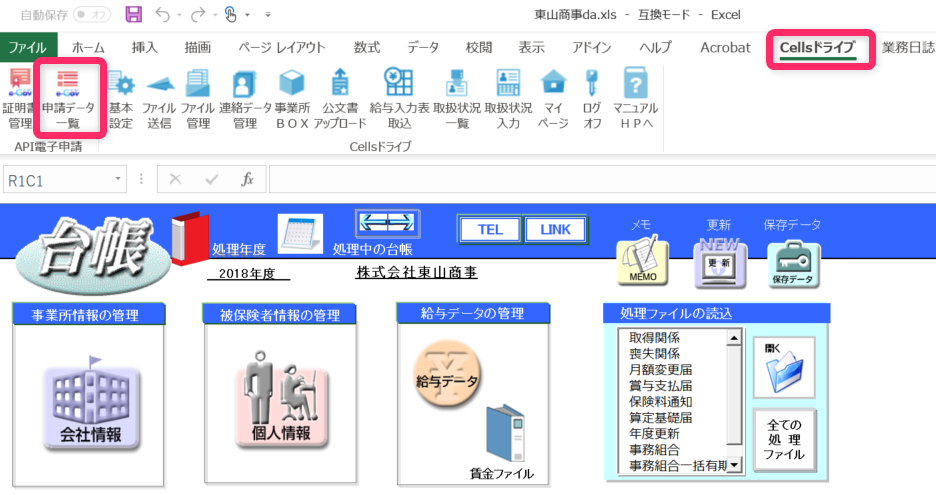The image size is (936, 495).
Task: Open the ファイル tab
Action: (x=28, y=48)
